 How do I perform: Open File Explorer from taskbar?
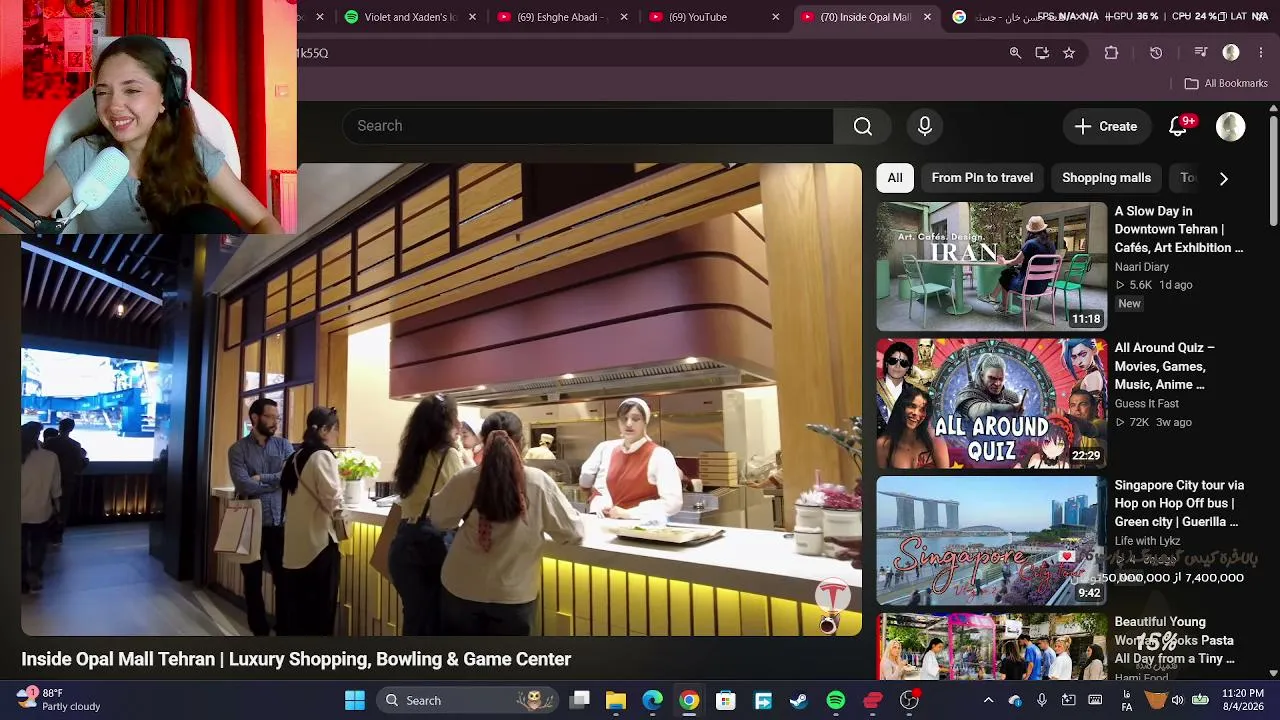coord(616,700)
